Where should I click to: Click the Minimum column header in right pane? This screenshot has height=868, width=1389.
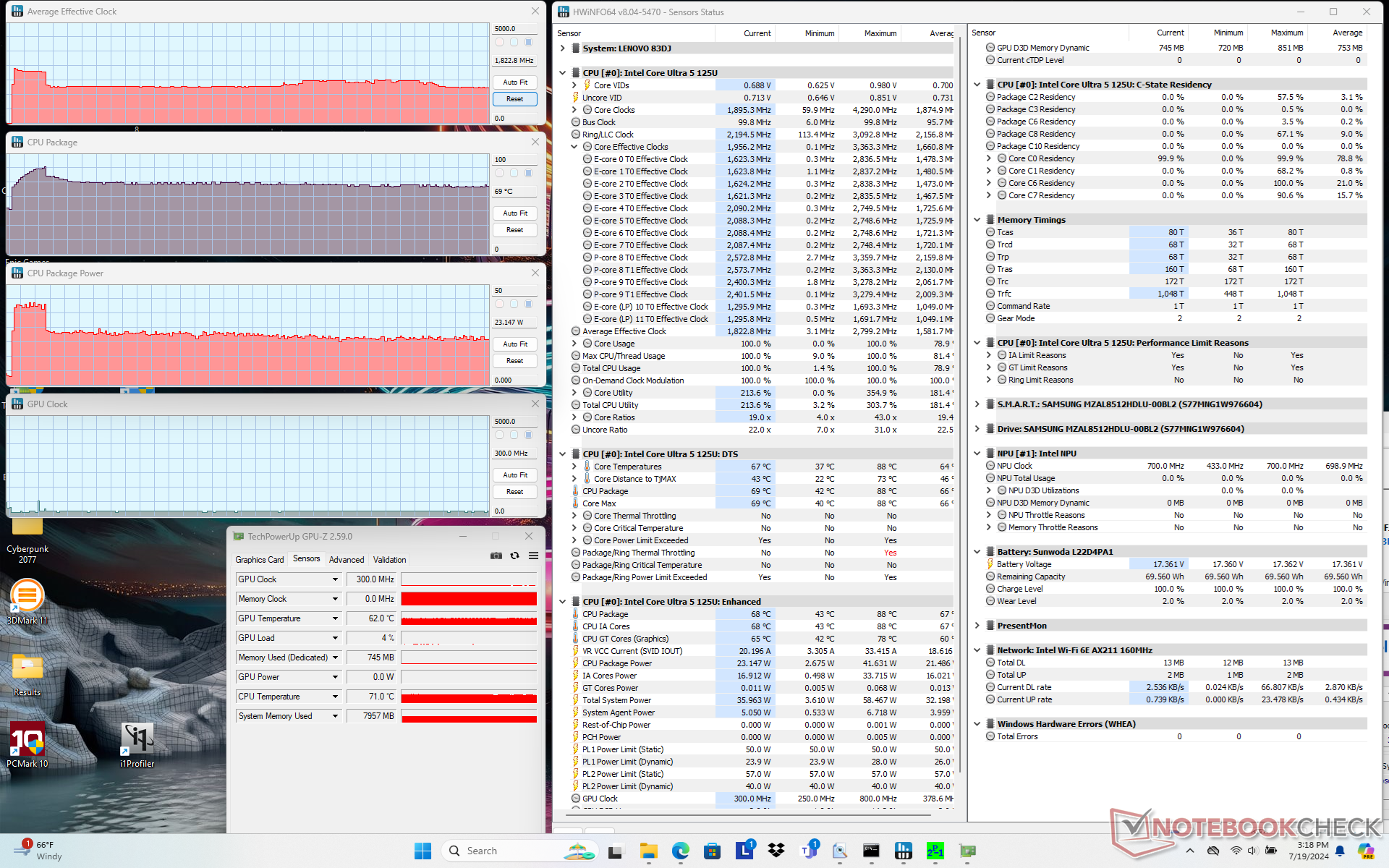pos(1218,33)
